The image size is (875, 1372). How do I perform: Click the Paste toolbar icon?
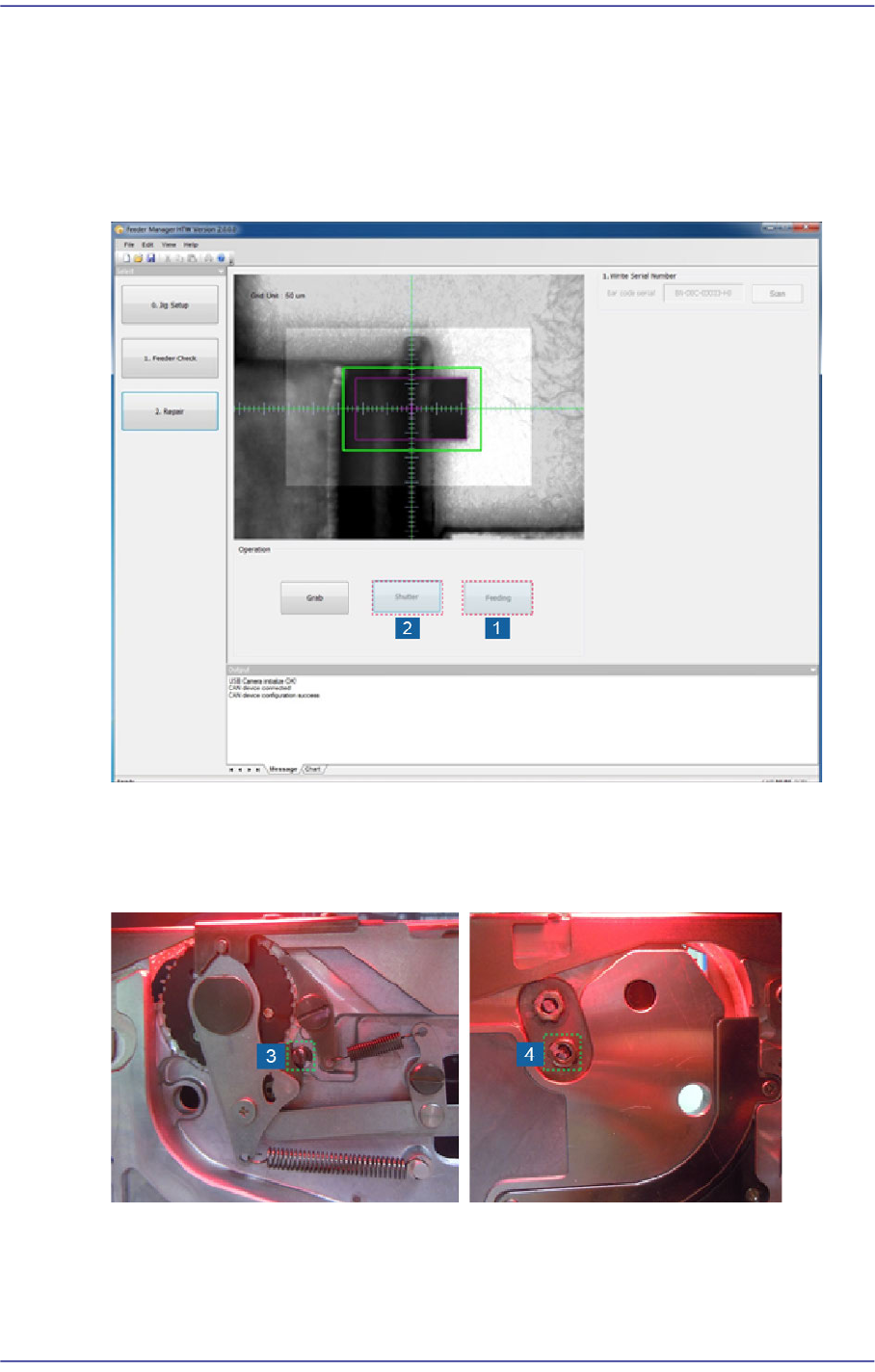(x=192, y=258)
